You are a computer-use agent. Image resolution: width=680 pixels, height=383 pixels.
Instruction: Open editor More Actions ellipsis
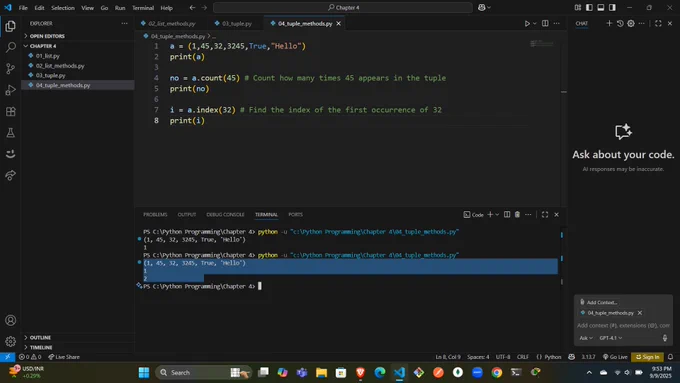557,23
